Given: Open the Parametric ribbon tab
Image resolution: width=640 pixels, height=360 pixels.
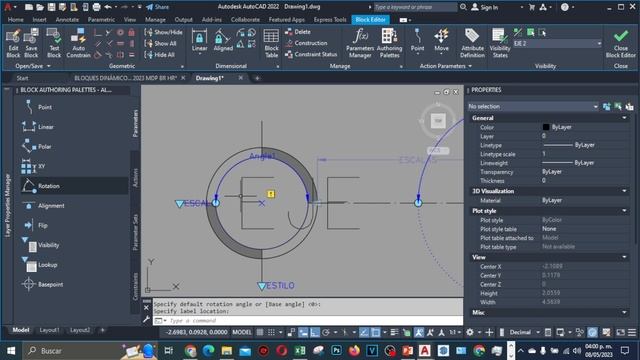Looking at the screenshot, I should pyautogui.click(x=101, y=19).
